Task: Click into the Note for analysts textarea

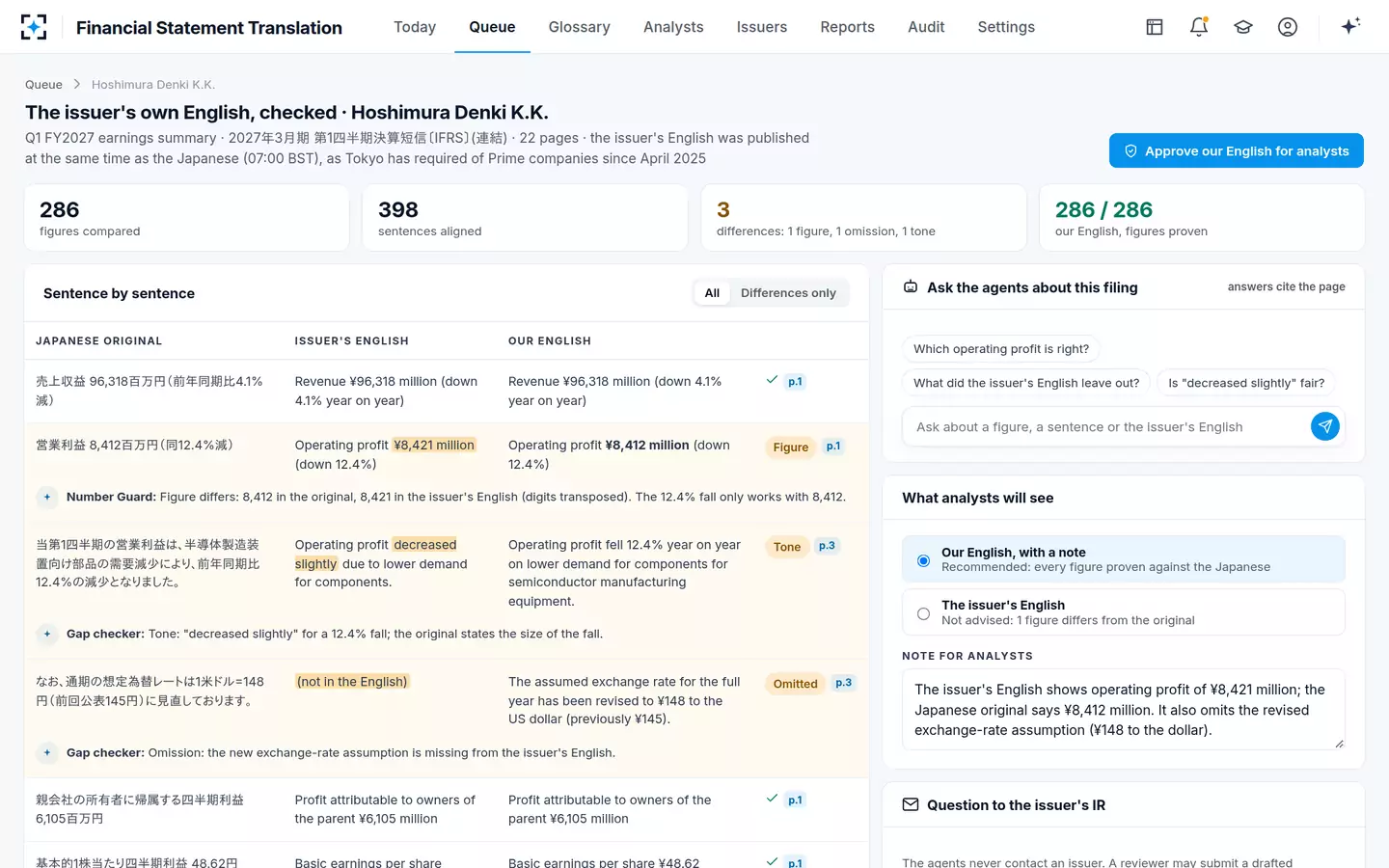Action: (x=1123, y=709)
